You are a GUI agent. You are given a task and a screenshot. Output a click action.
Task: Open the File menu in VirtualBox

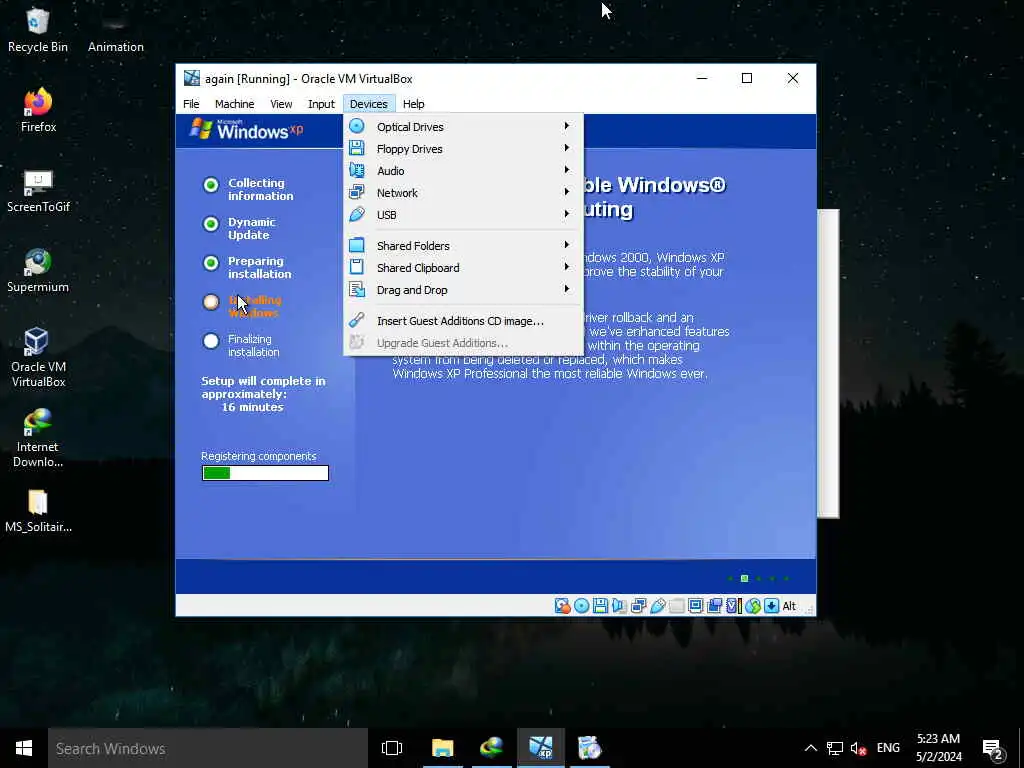click(191, 104)
